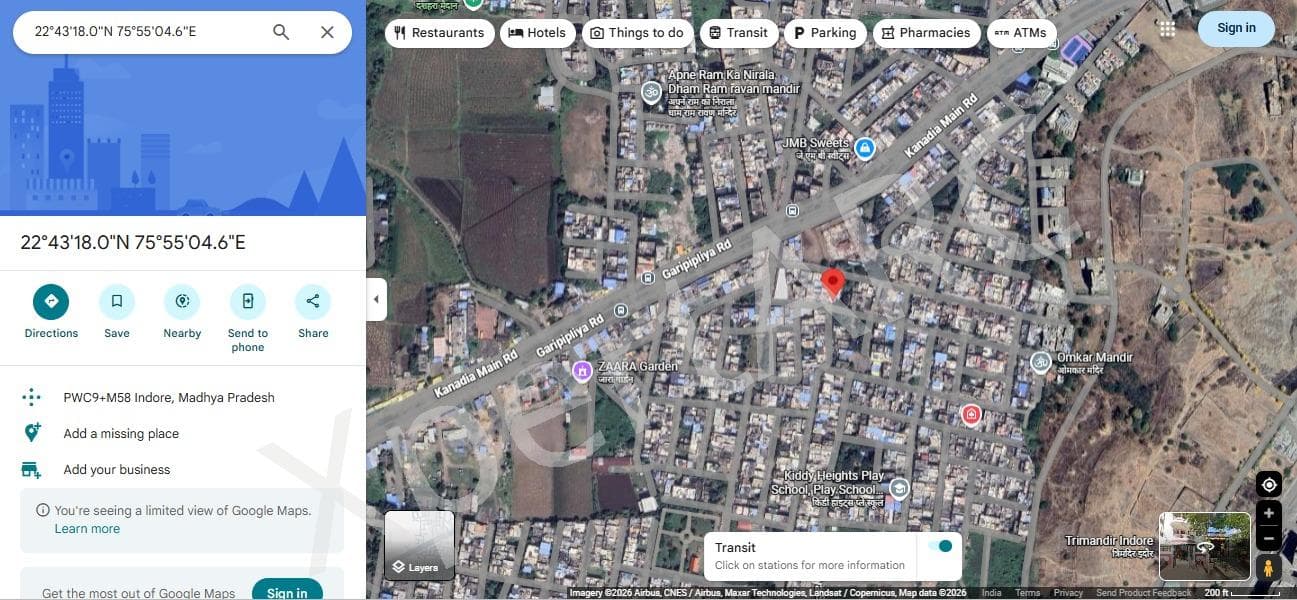The image size is (1297, 600).
Task: Zoom out on the map
Action: pyautogui.click(x=1269, y=538)
